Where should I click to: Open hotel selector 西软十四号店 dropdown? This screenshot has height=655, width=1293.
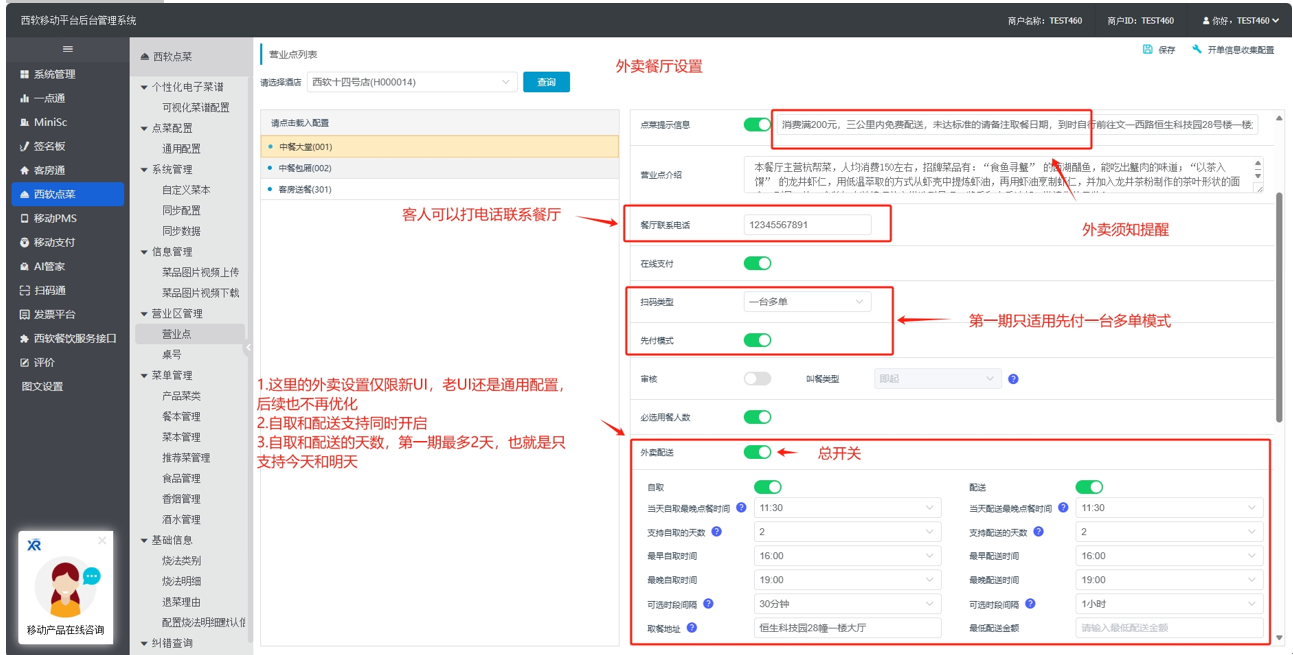(x=411, y=82)
